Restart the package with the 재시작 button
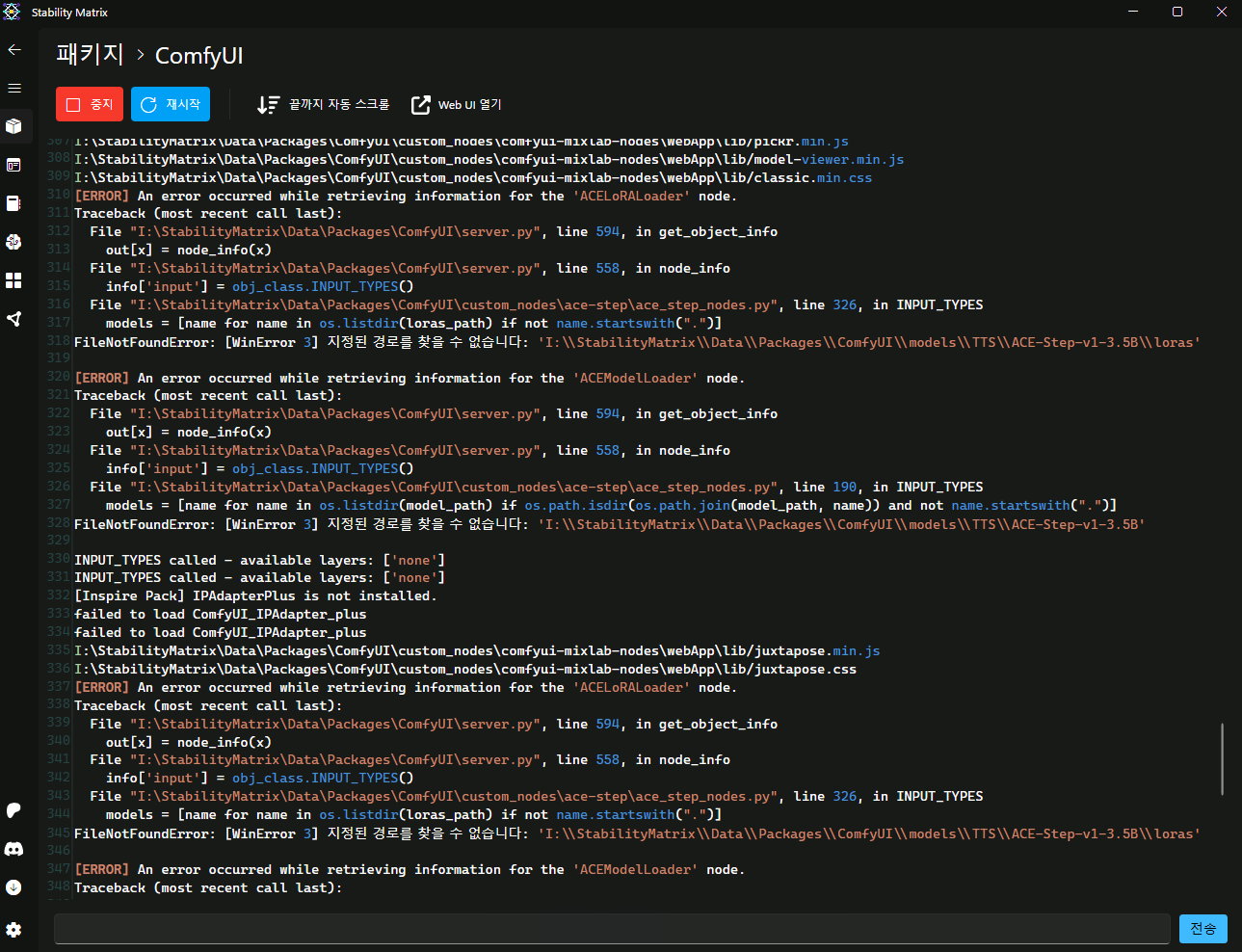The image size is (1242, 952). [x=171, y=104]
